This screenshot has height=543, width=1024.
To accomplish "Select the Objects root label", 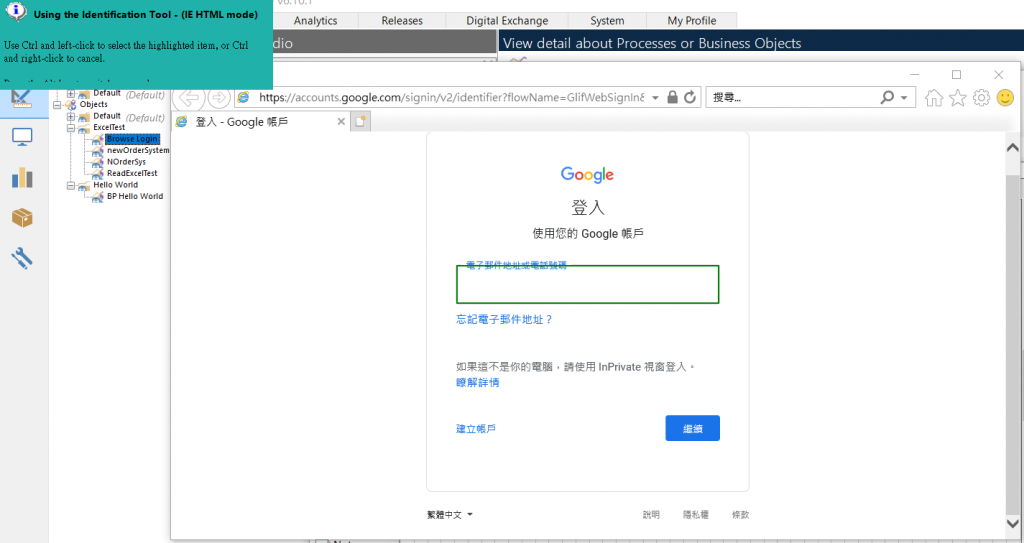I will tap(93, 105).
